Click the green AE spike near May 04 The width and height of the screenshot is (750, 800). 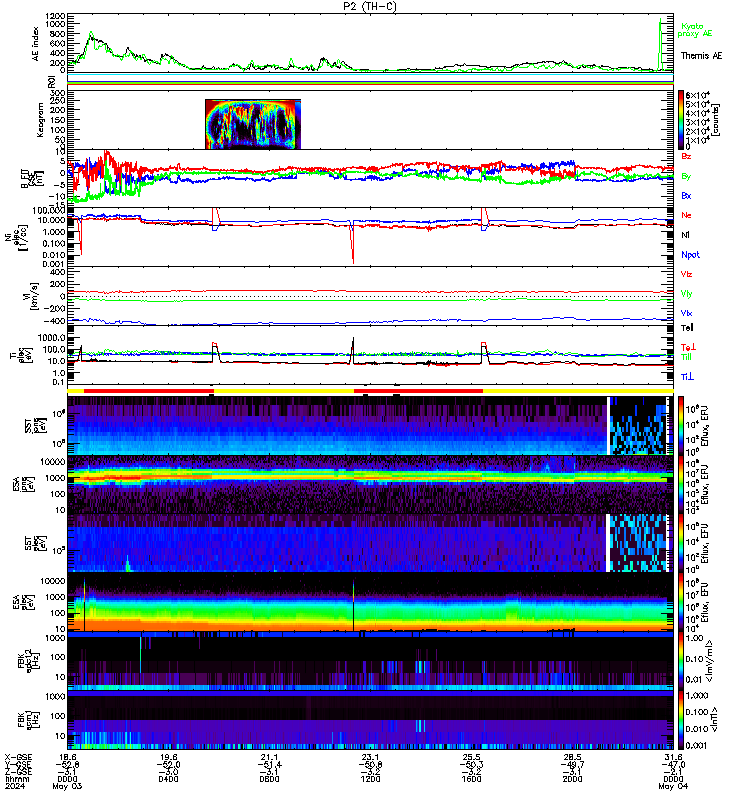click(661, 44)
